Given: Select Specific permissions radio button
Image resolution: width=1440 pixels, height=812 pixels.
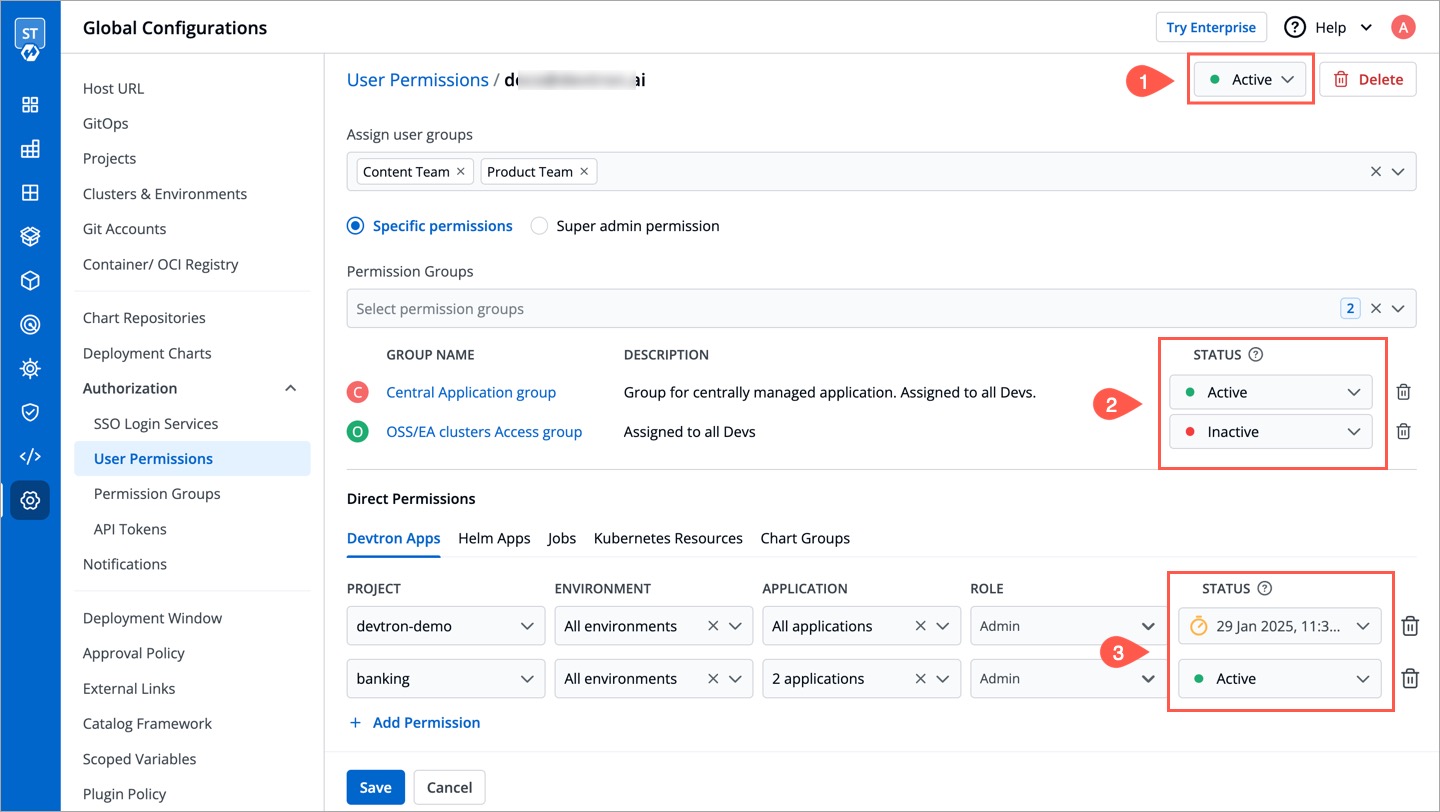Looking at the screenshot, I should pyautogui.click(x=355, y=226).
